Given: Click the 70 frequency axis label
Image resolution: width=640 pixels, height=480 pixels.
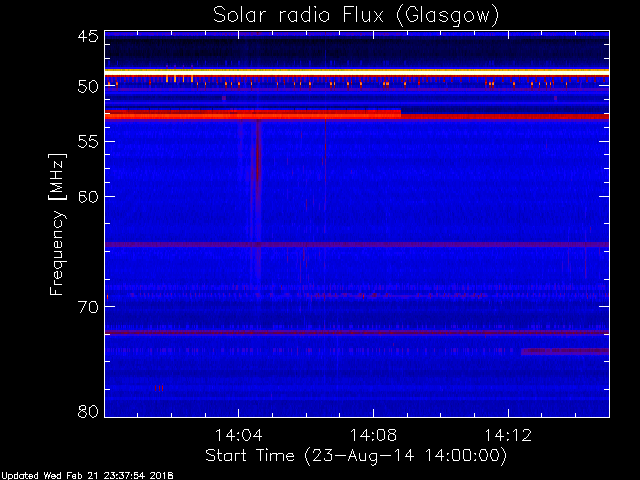Looking at the screenshot, I should 88,307.
